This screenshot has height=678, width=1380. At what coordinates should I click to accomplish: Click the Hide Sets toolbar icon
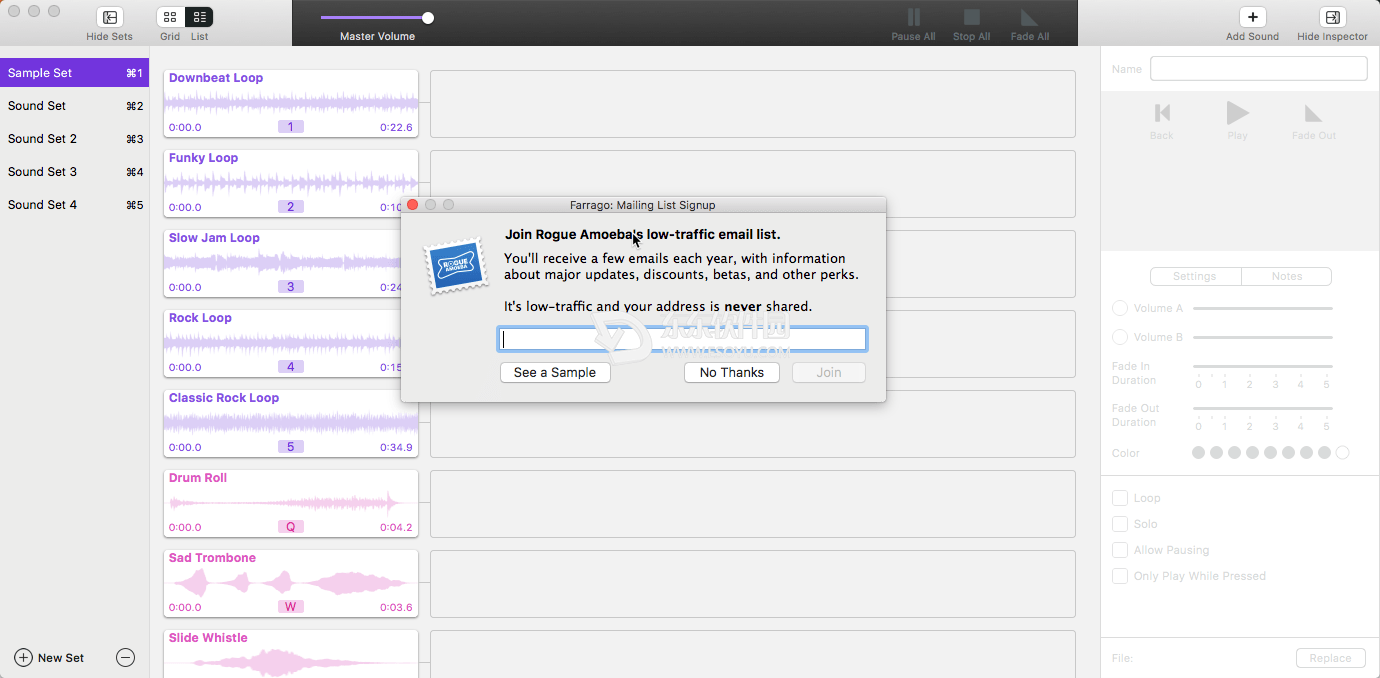pyautogui.click(x=110, y=17)
